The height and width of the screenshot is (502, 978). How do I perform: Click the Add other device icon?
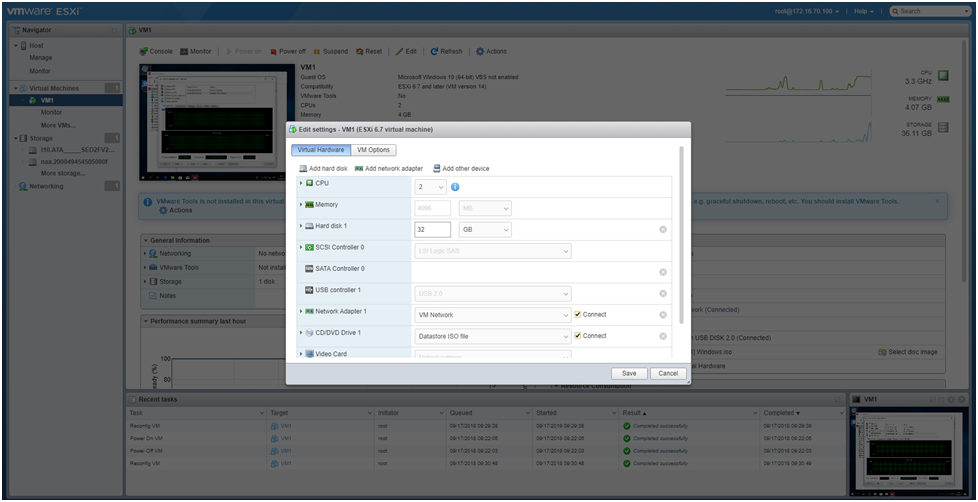pyautogui.click(x=437, y=168)
